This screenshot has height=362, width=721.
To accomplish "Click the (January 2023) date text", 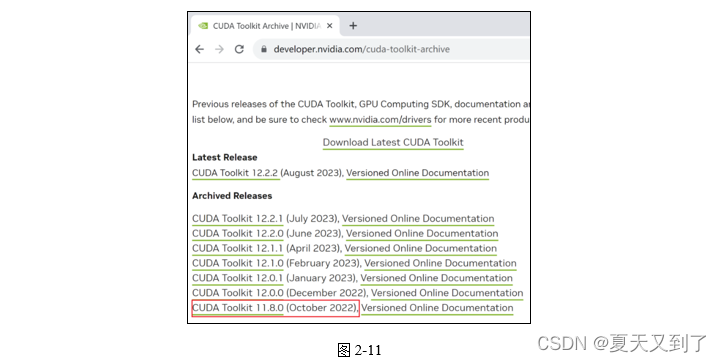I will (x=321, y=278).
